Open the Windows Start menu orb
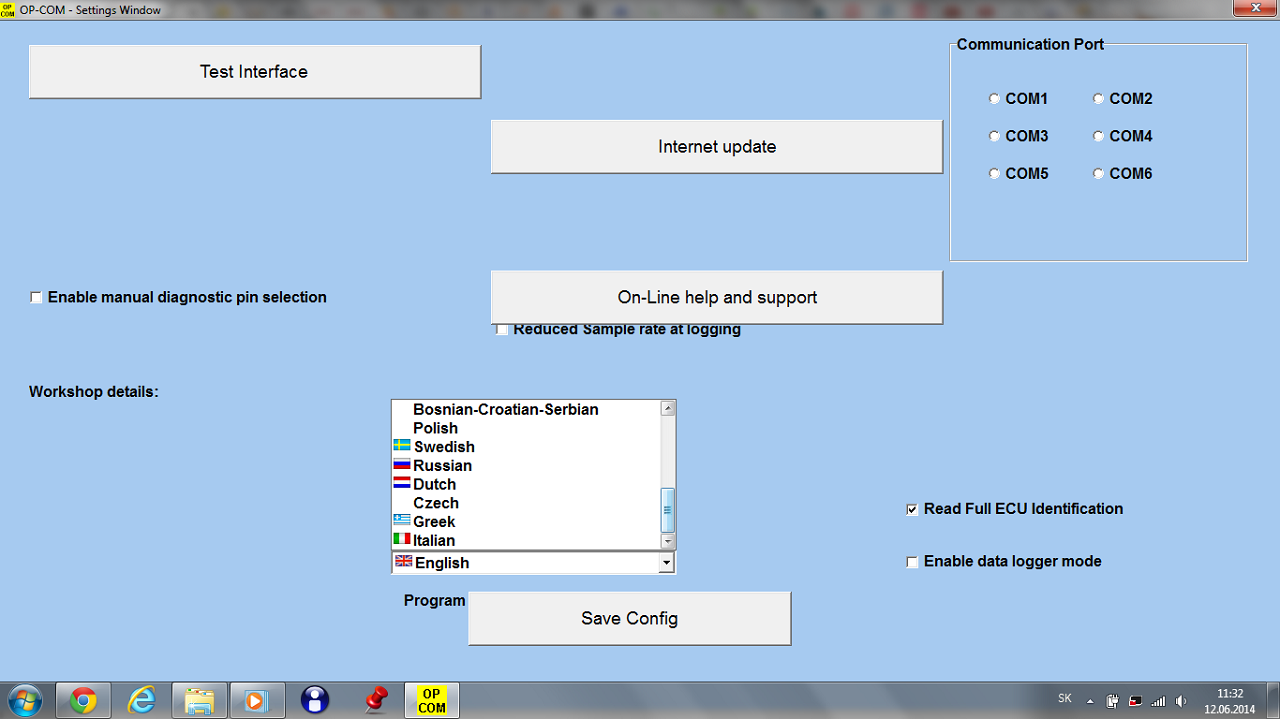This screenshot has height=719, width=1280. click(x=24, y=699)
